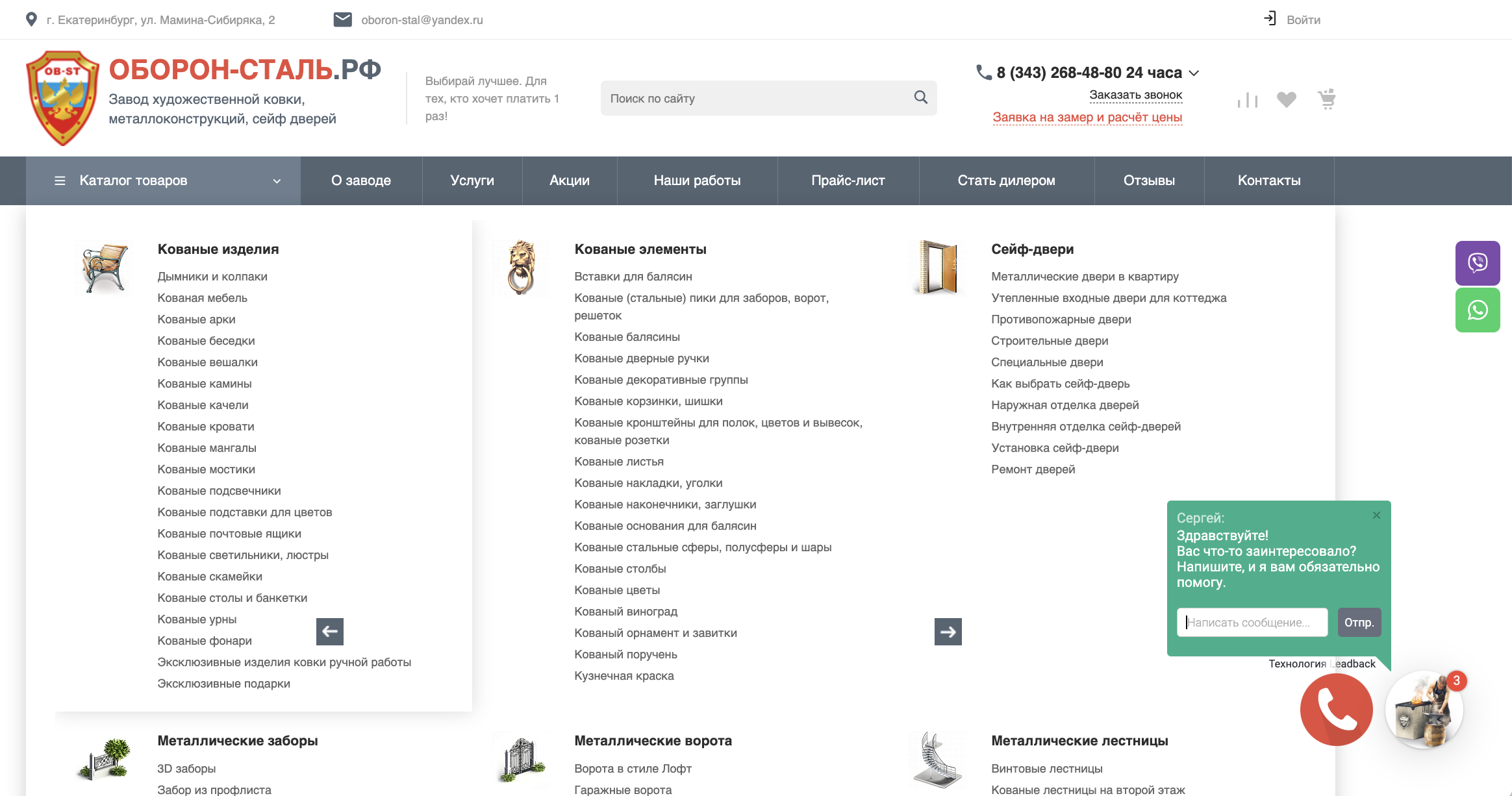
Task: Open Viber chat purple button
Action: 1478,263
